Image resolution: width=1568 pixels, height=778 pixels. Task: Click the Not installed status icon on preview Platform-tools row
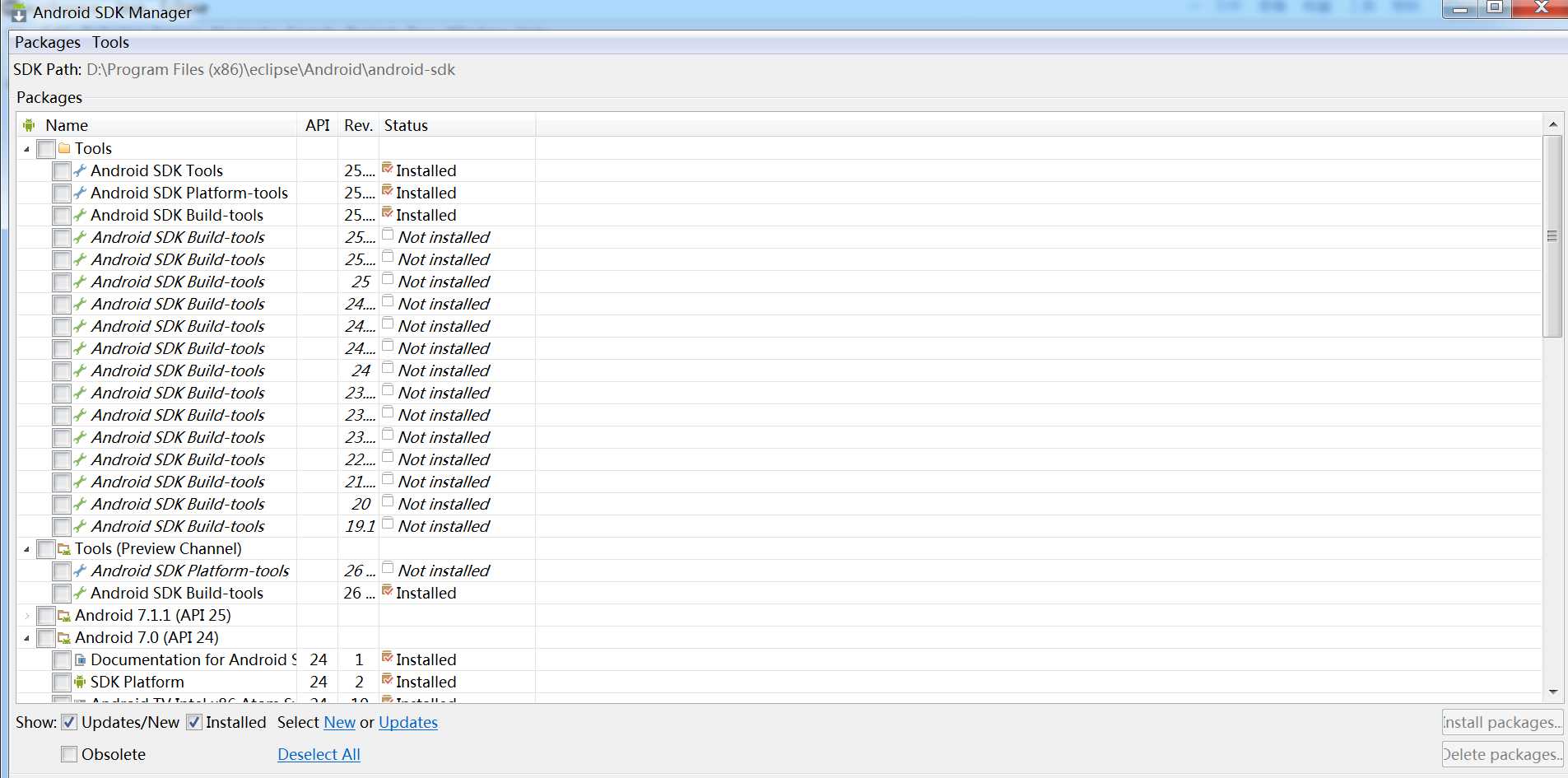click(388, 568)
